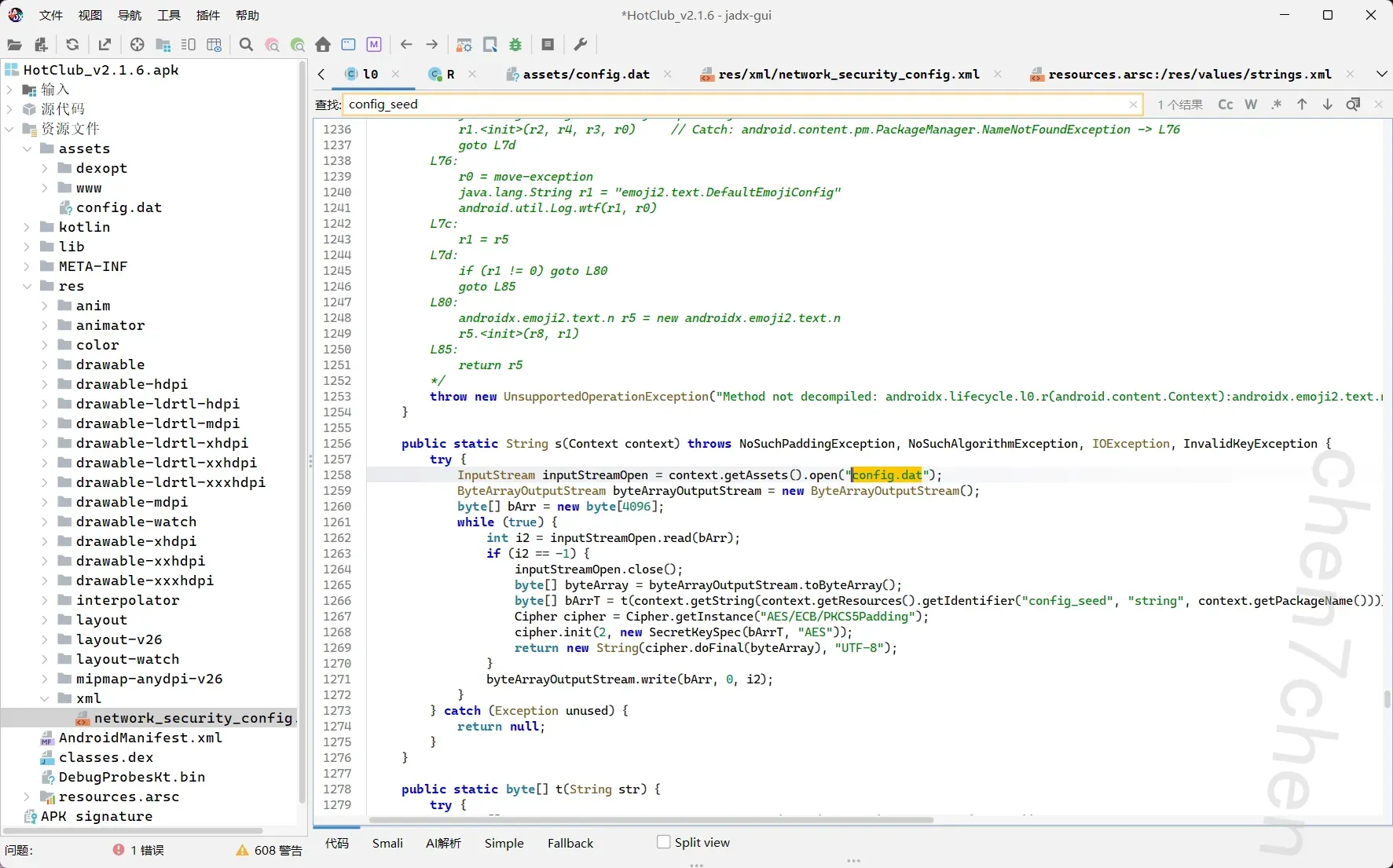
Task: Navigate forward with the right arrow
Action: [432, 45]
